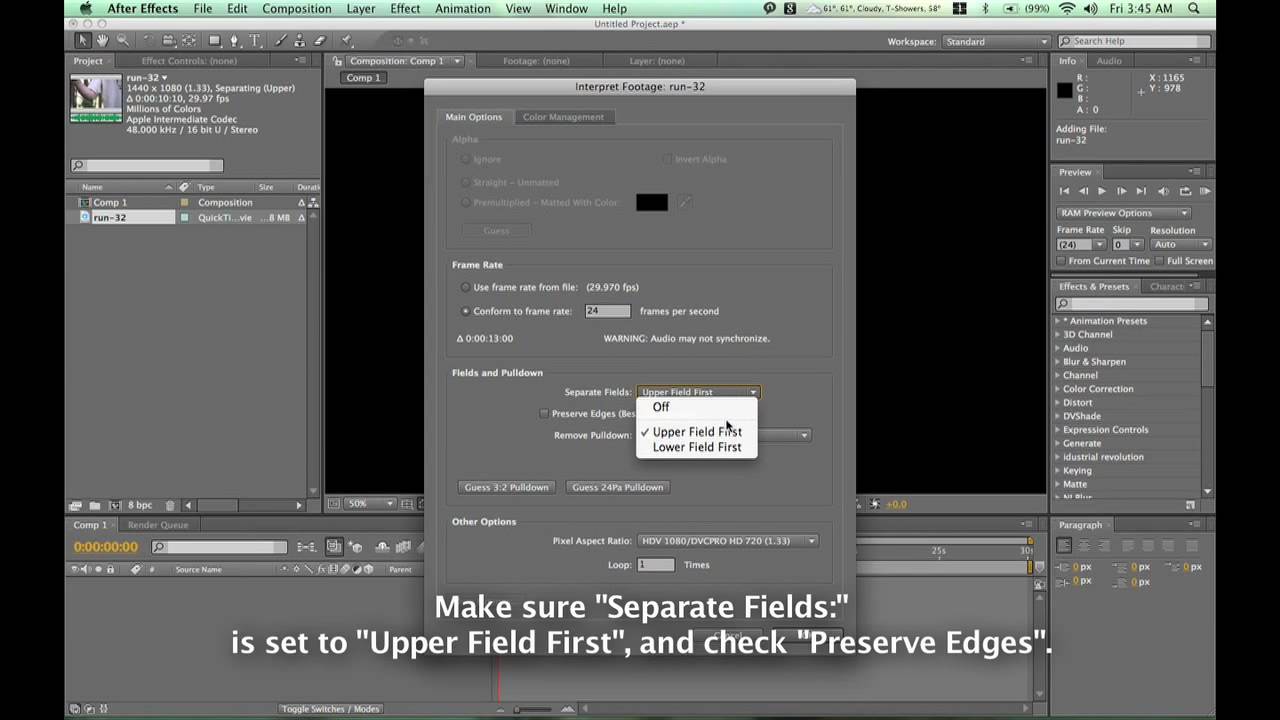The height and width of the screenshot is (720, 1280).
Task: Enable frame blending icon in timeline
Action: coord(403,546)
